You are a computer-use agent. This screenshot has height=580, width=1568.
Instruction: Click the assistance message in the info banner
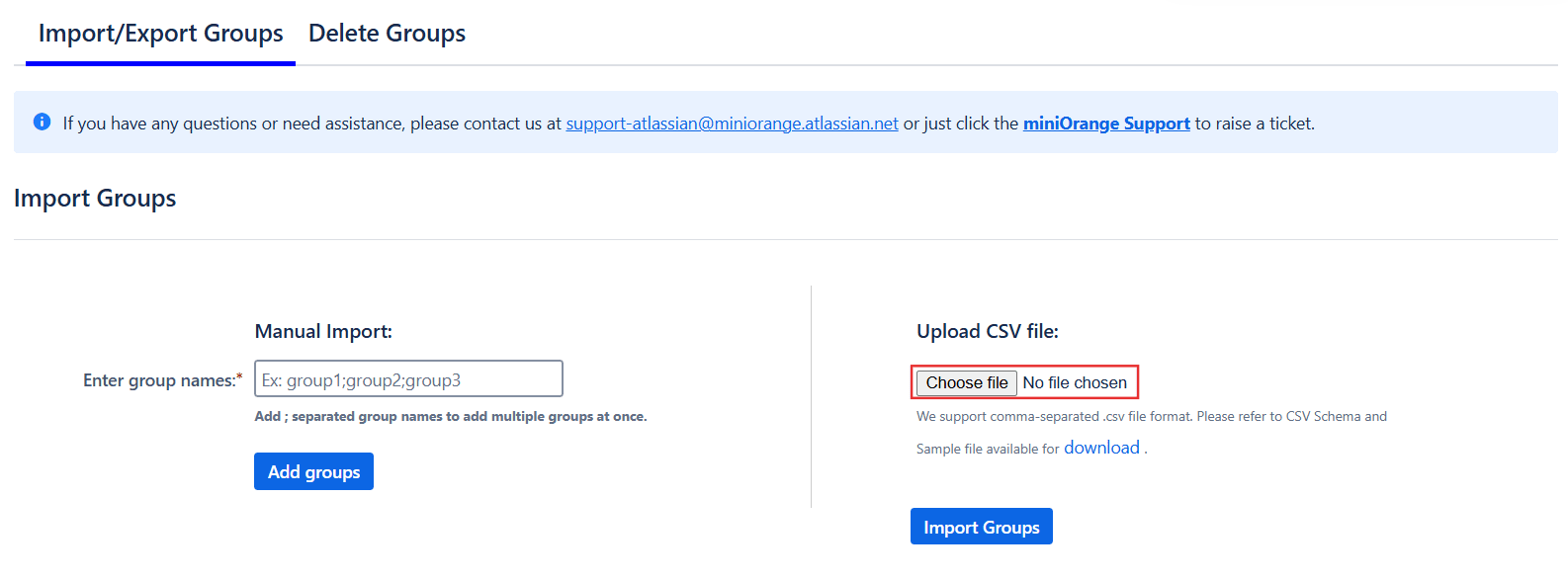pos(311,124)
